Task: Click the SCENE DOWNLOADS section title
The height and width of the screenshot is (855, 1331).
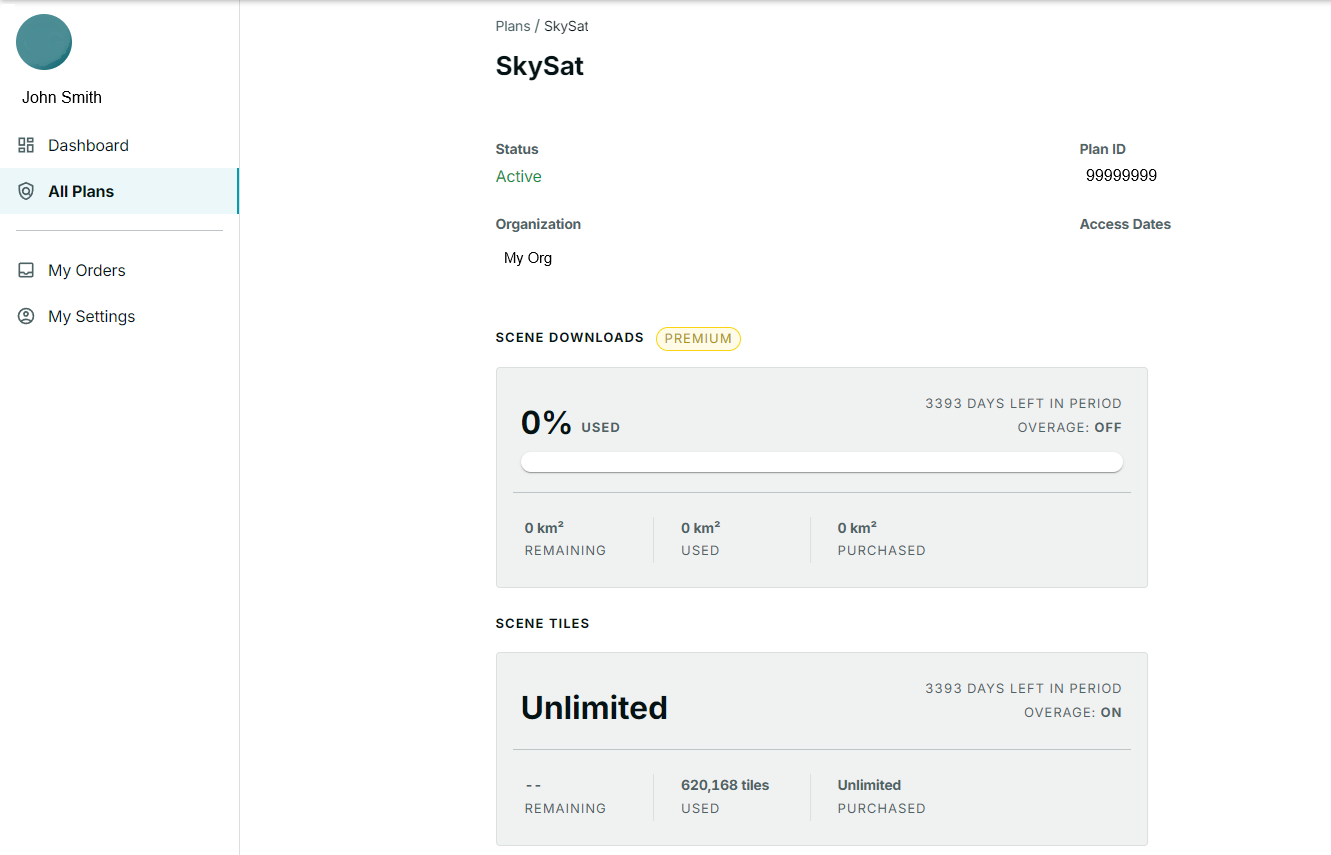Action: tap(570, 338)
